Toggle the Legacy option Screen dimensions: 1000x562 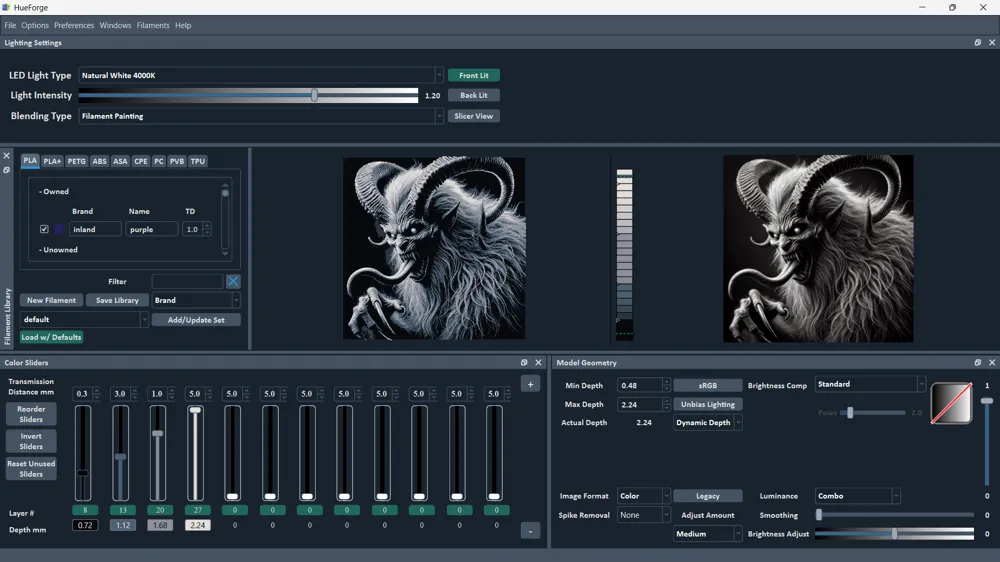click(x=708, y=496)
